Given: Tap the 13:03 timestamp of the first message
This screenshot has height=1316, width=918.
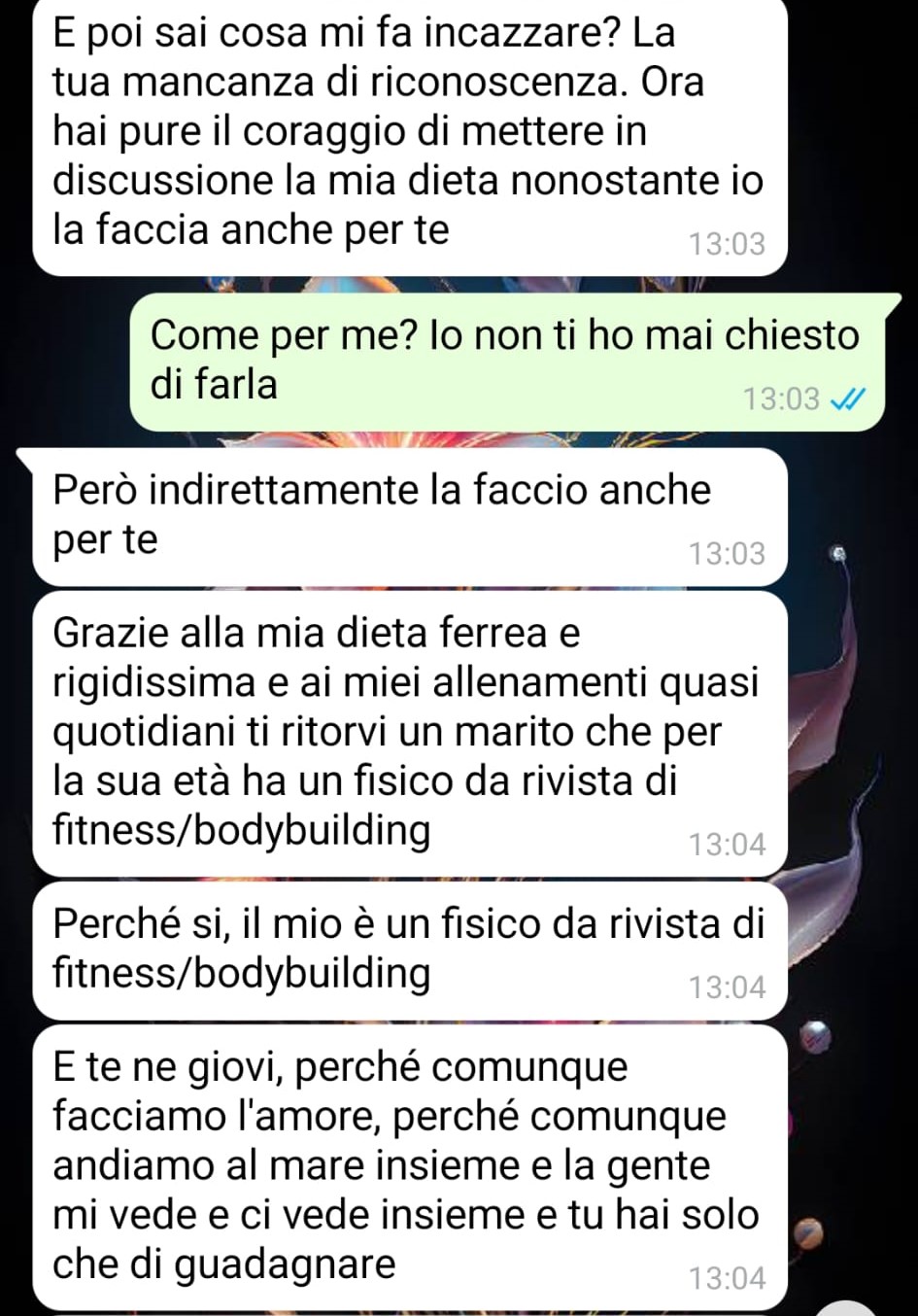Looking at the screenshot, I should coord(728,244).
